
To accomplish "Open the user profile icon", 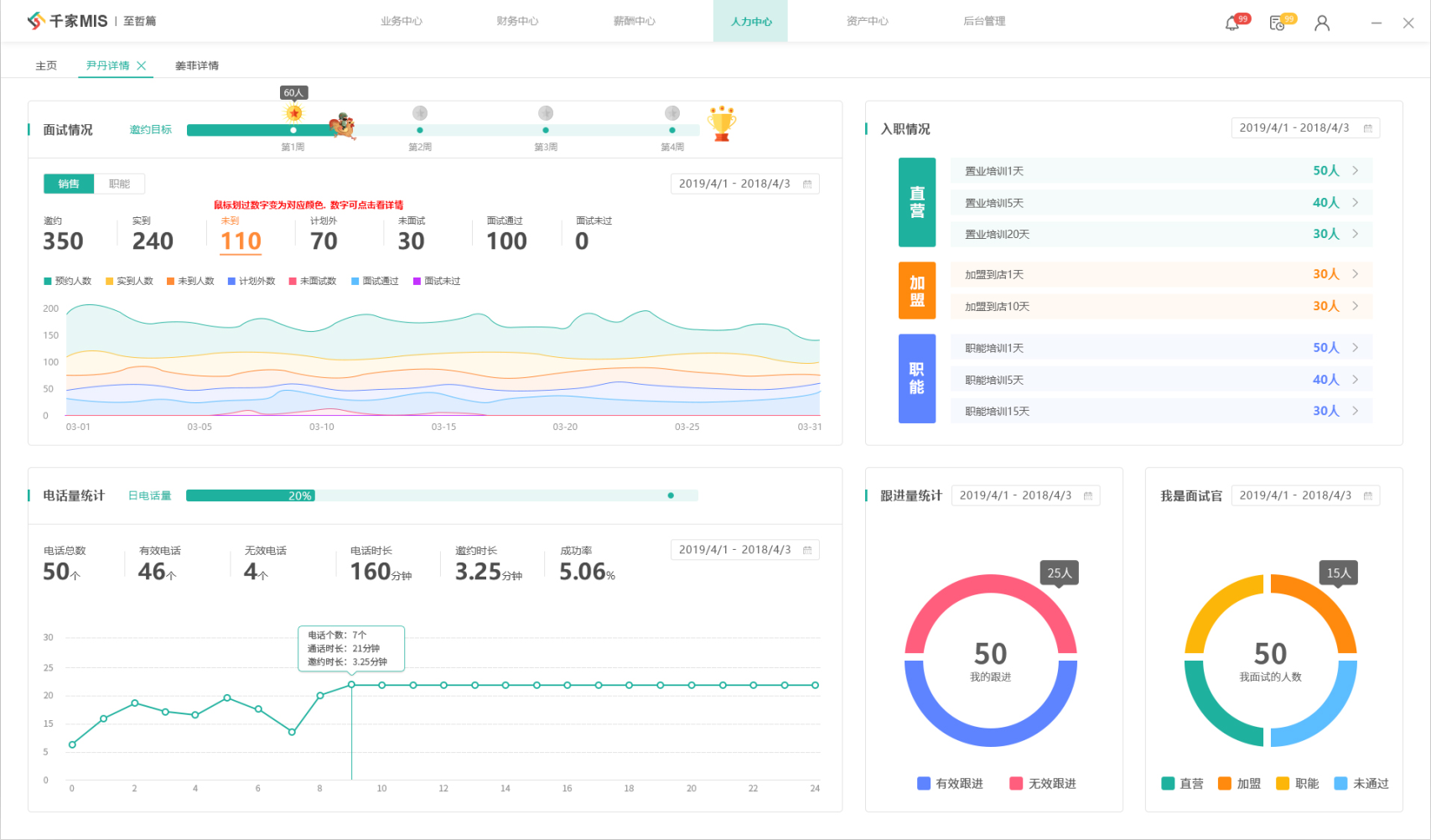I will (1322, 23).
